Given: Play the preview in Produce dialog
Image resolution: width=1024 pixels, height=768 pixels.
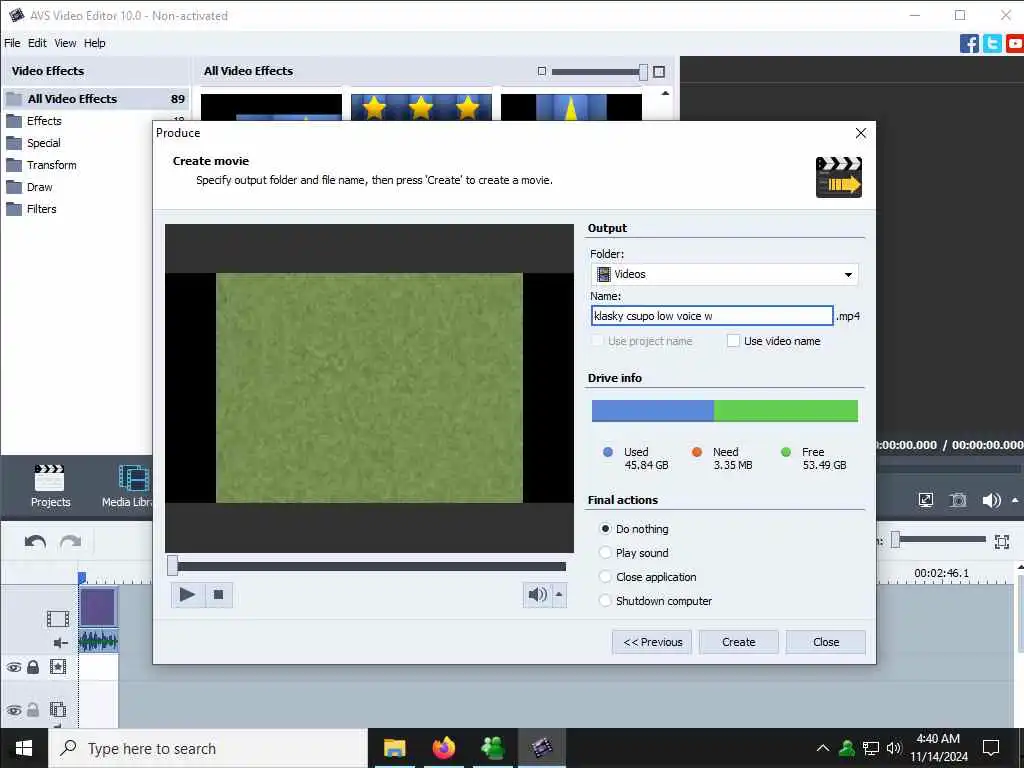Looking at the screenshot, I should point(187,594).
